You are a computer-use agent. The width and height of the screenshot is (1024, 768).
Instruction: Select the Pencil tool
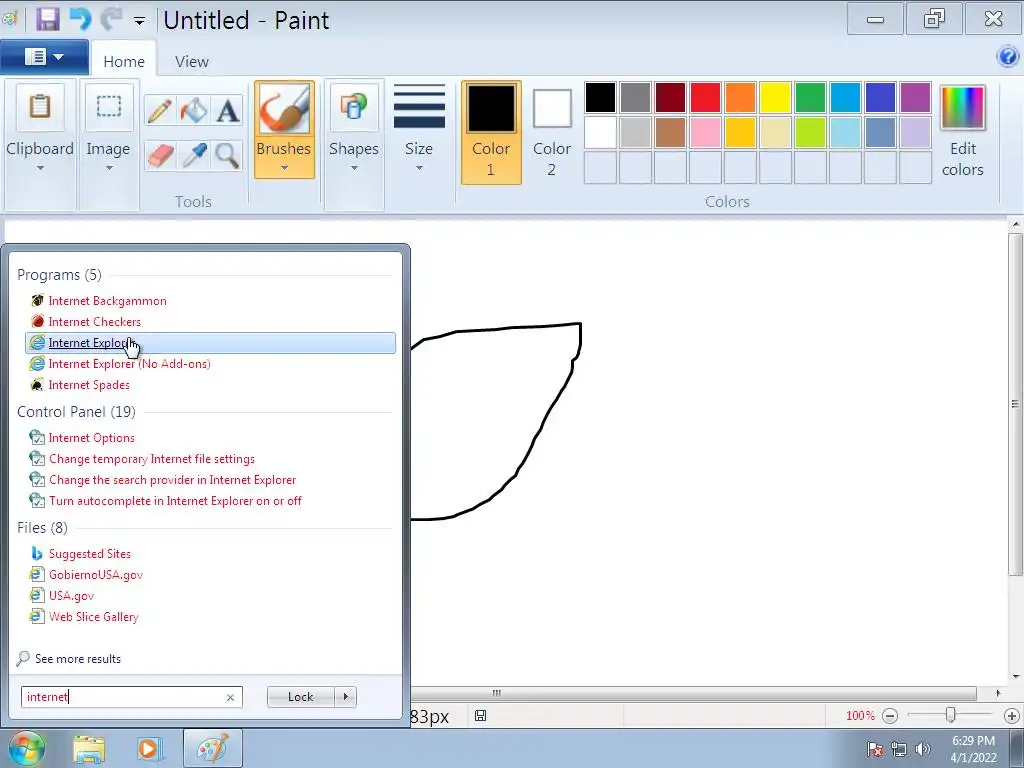coord(160,110)
